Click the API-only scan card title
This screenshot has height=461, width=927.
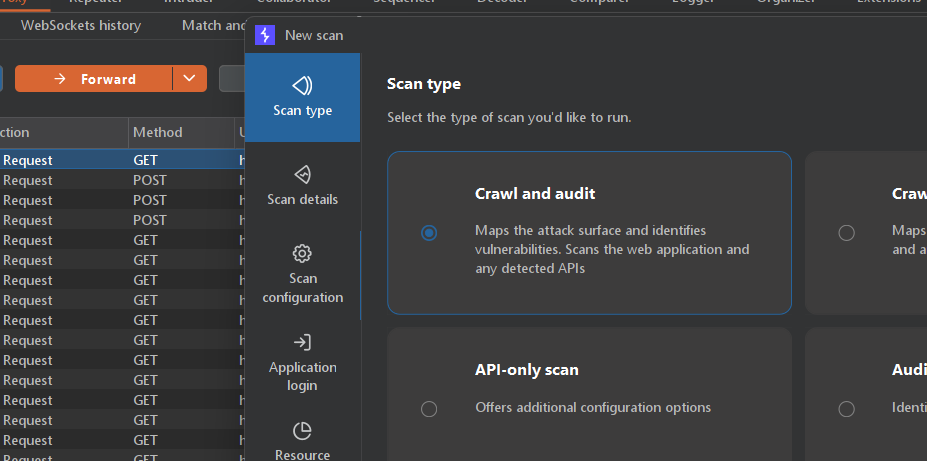click(x=526, y=370)
